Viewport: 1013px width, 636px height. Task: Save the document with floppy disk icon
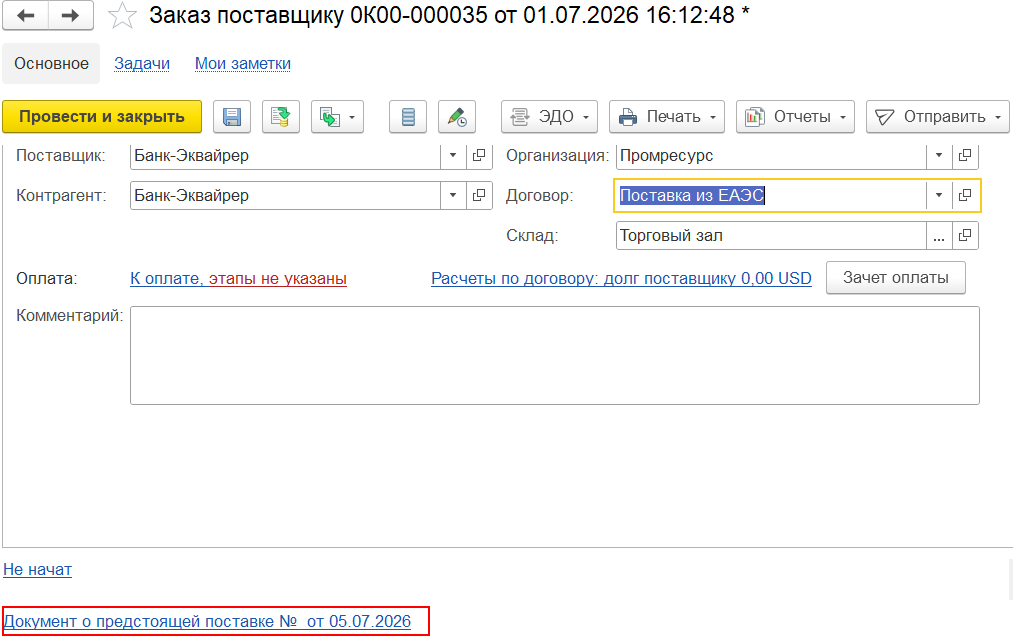[232, 117]
